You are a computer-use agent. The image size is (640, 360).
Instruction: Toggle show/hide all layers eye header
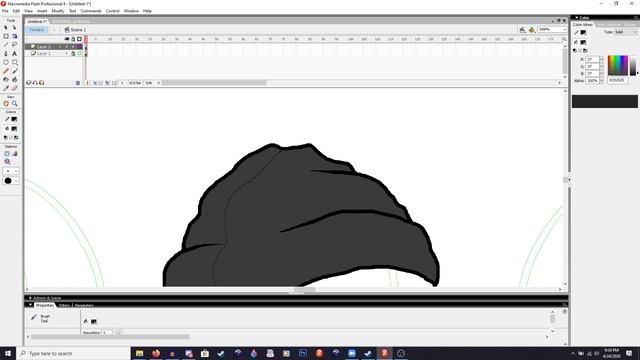coord(67,39)
